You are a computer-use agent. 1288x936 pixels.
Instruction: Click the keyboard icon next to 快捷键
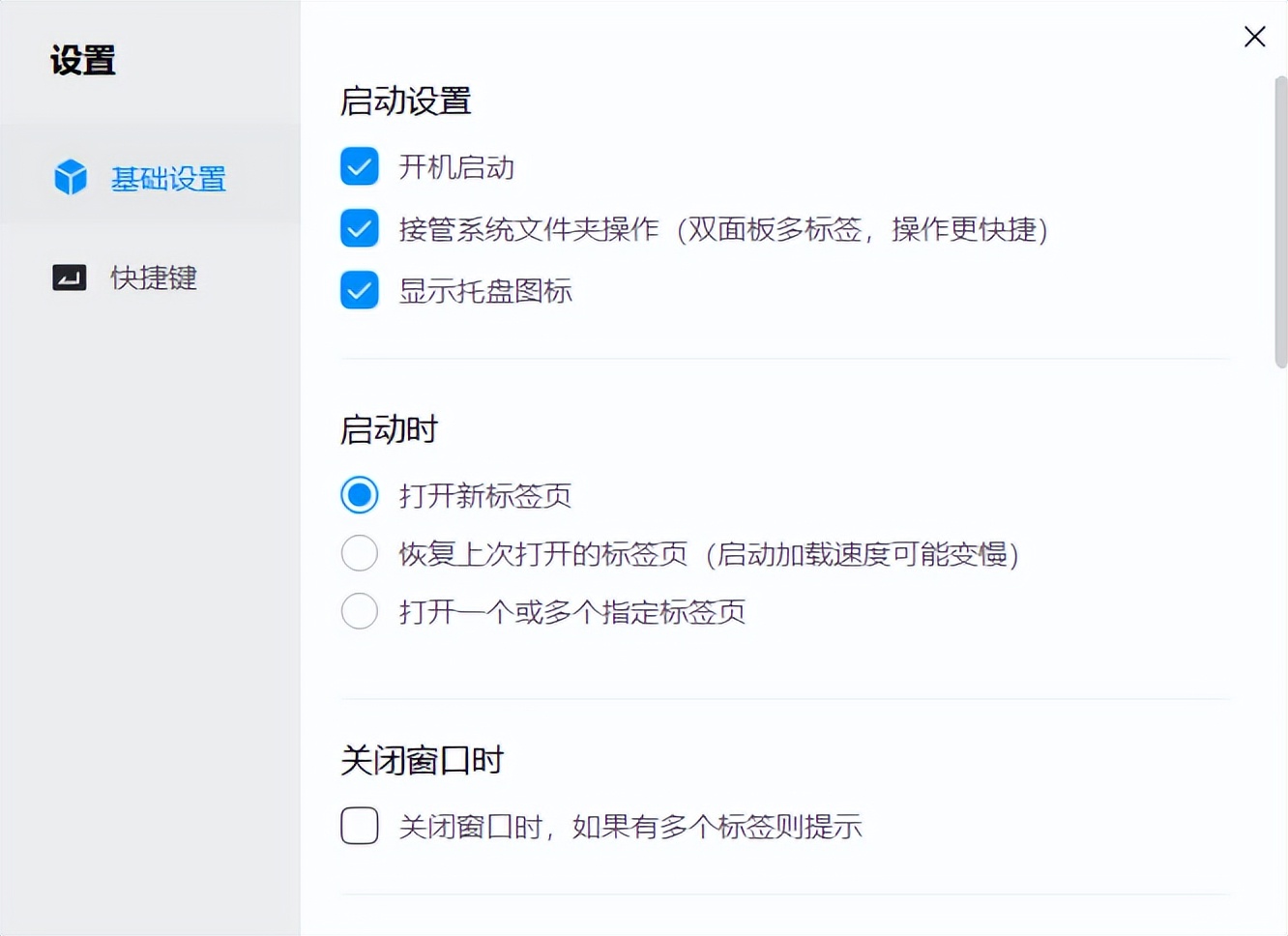(x=70, y=278)
